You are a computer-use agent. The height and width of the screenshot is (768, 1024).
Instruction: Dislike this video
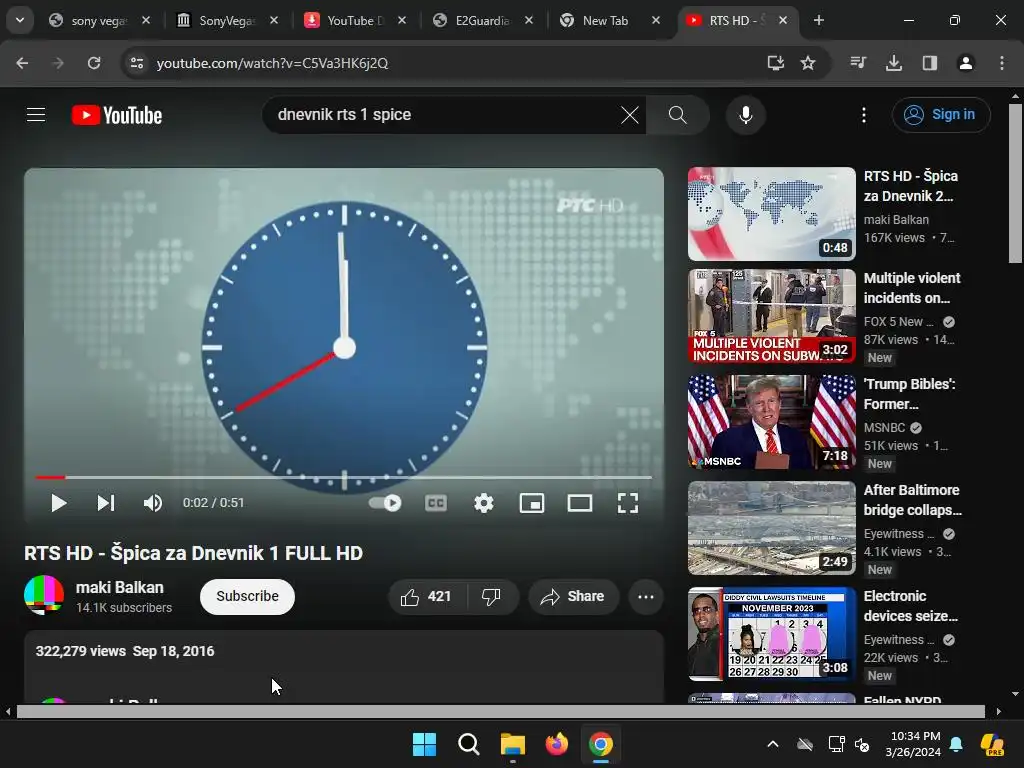point(492,596)
